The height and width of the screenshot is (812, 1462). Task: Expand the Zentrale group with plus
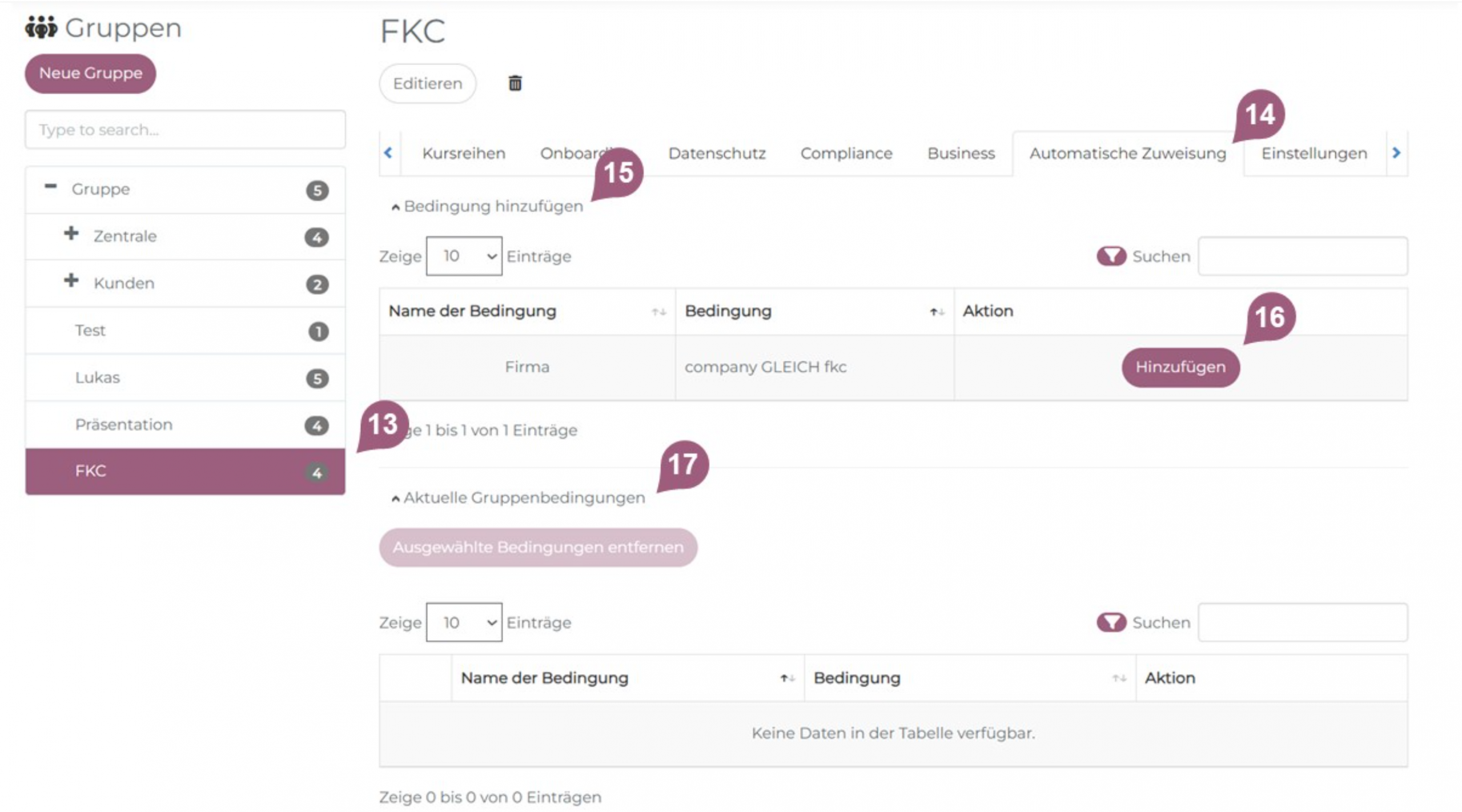pos(71,234)
